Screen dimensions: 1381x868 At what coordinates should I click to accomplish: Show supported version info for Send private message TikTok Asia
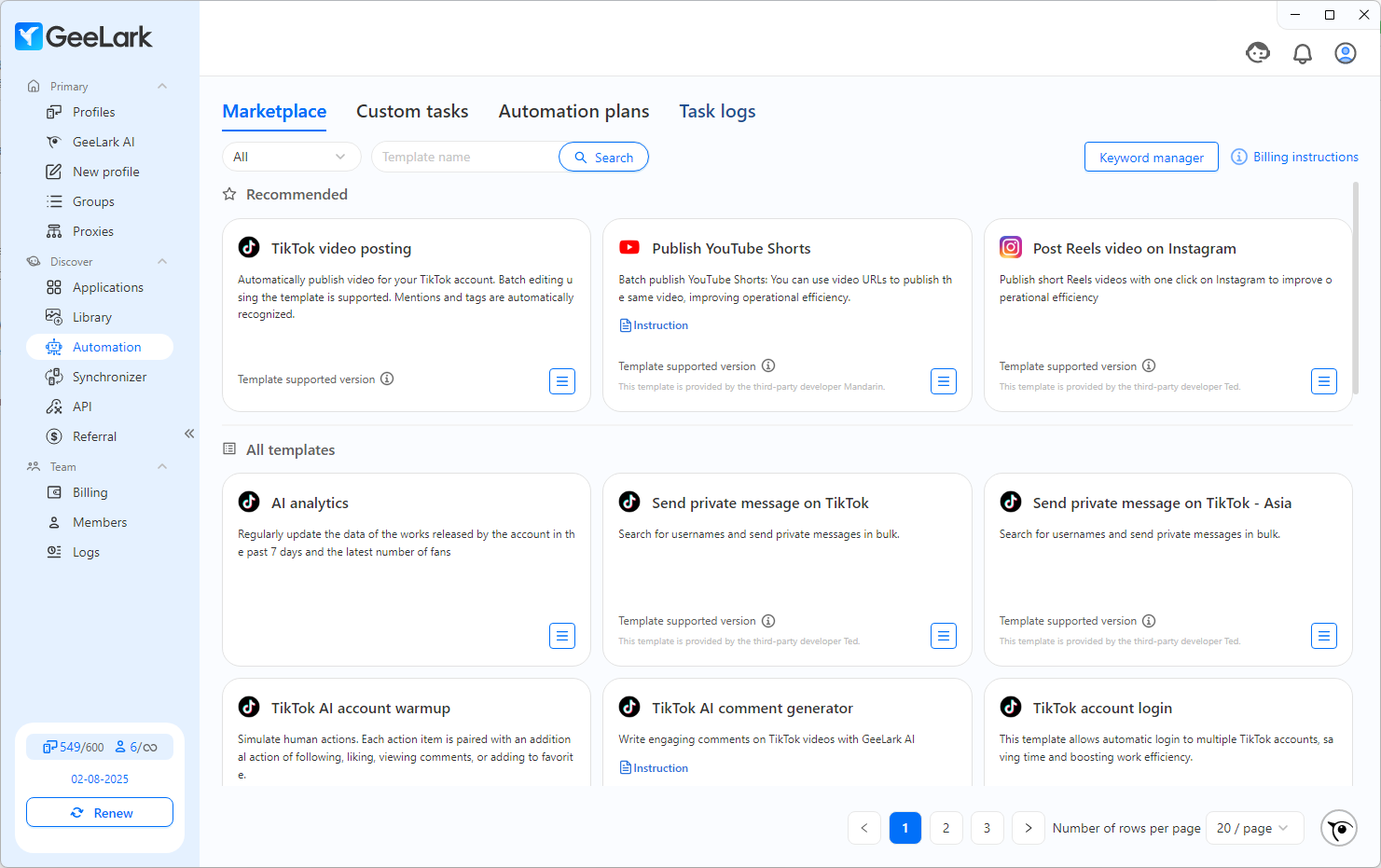click(1149, 621)
